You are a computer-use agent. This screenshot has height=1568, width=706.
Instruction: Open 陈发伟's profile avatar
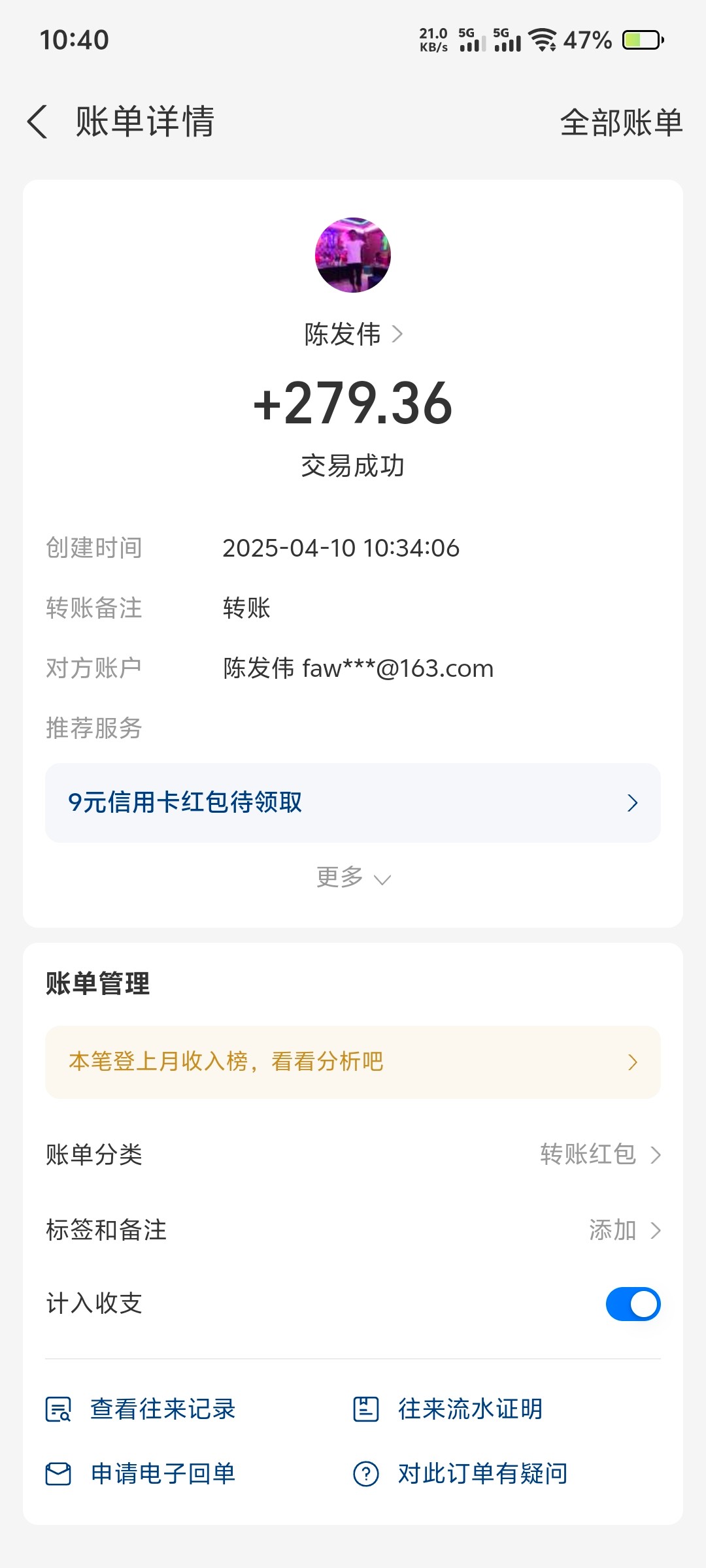[353, 255]
